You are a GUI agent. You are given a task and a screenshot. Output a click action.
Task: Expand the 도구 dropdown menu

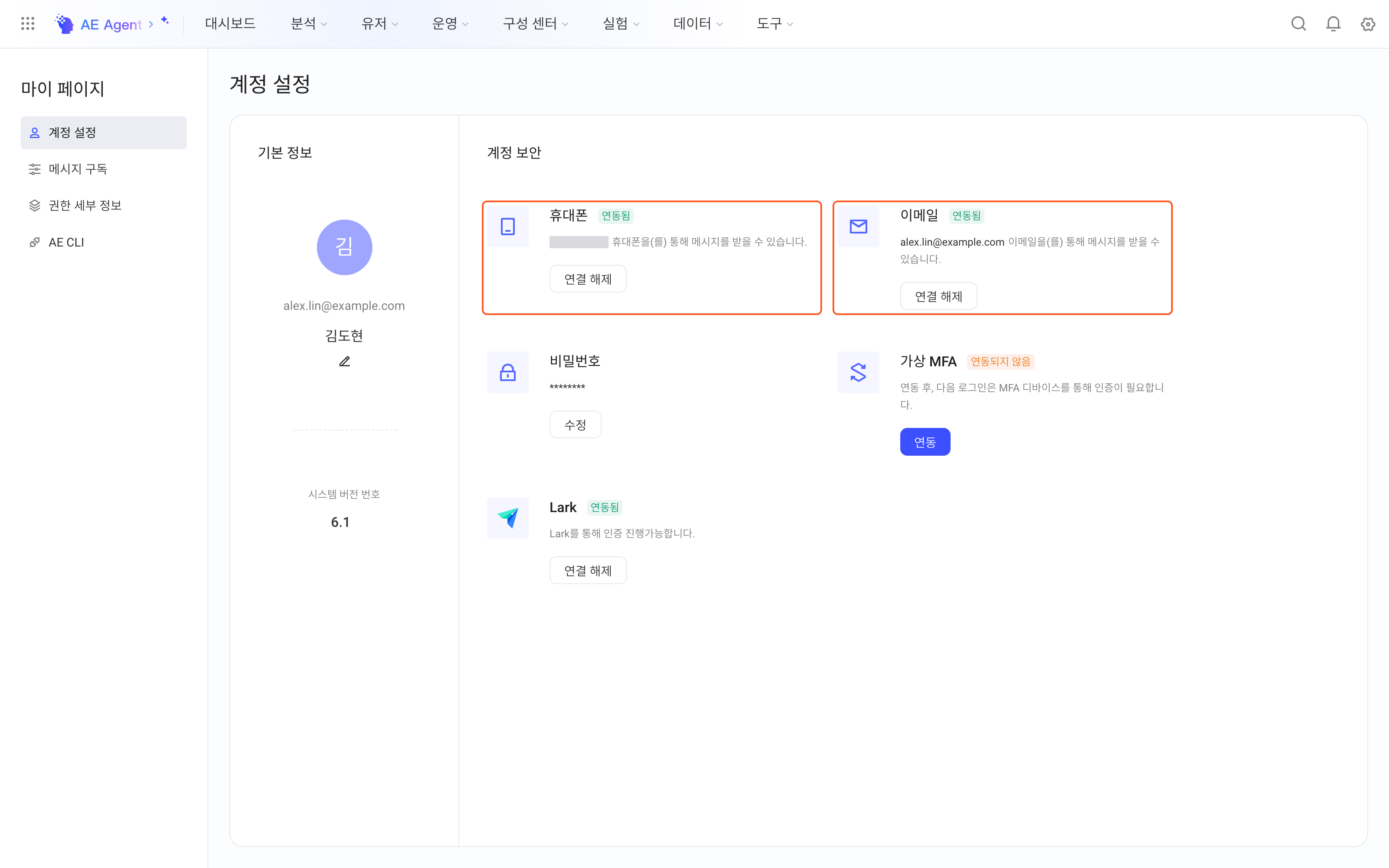click(x=775, y=23)
